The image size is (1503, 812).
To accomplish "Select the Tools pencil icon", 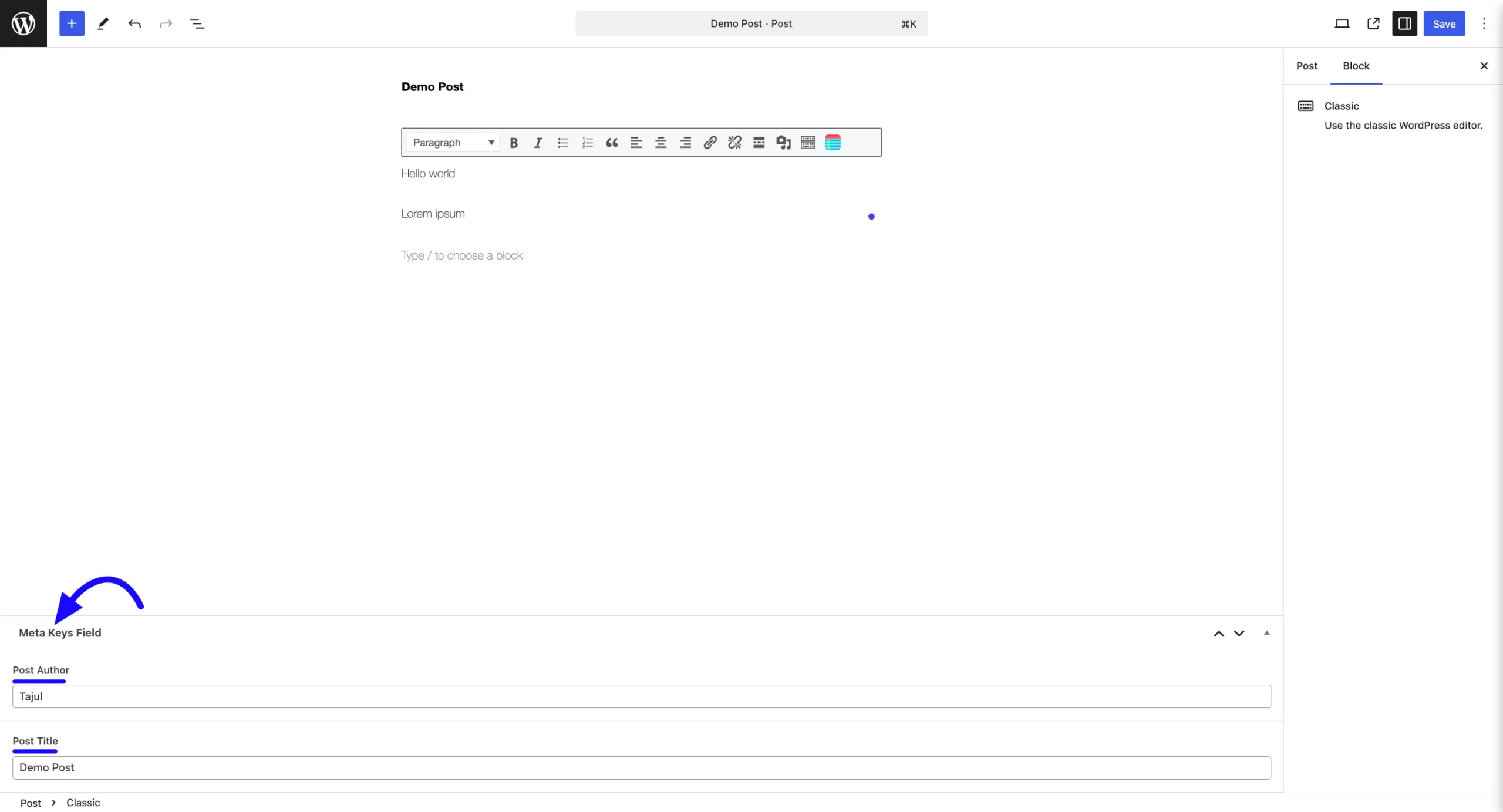I will (x=103, y=23).
